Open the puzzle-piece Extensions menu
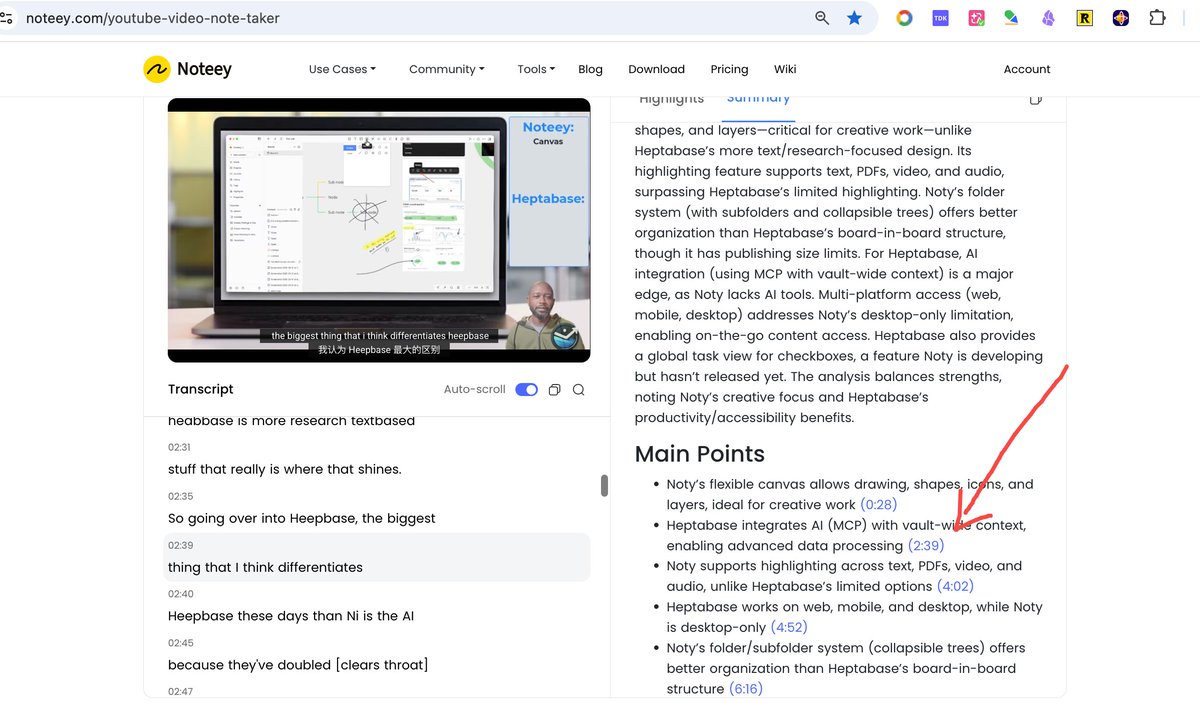 coord(1157,18)
